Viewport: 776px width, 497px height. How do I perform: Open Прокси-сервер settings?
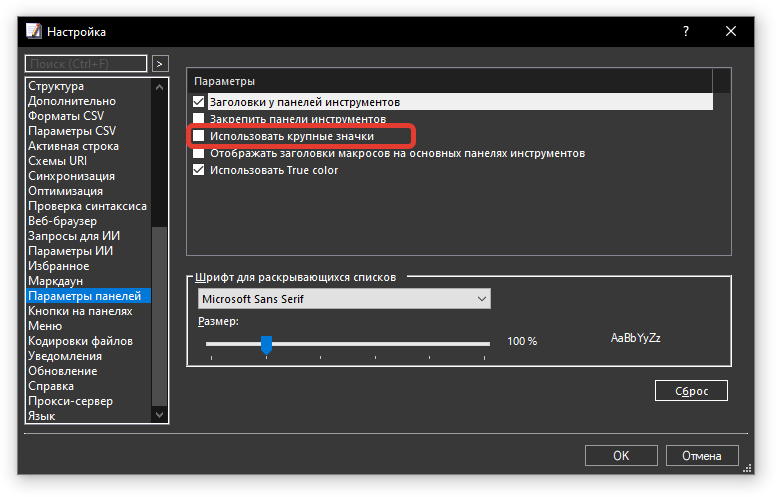[x=89, y=401]
